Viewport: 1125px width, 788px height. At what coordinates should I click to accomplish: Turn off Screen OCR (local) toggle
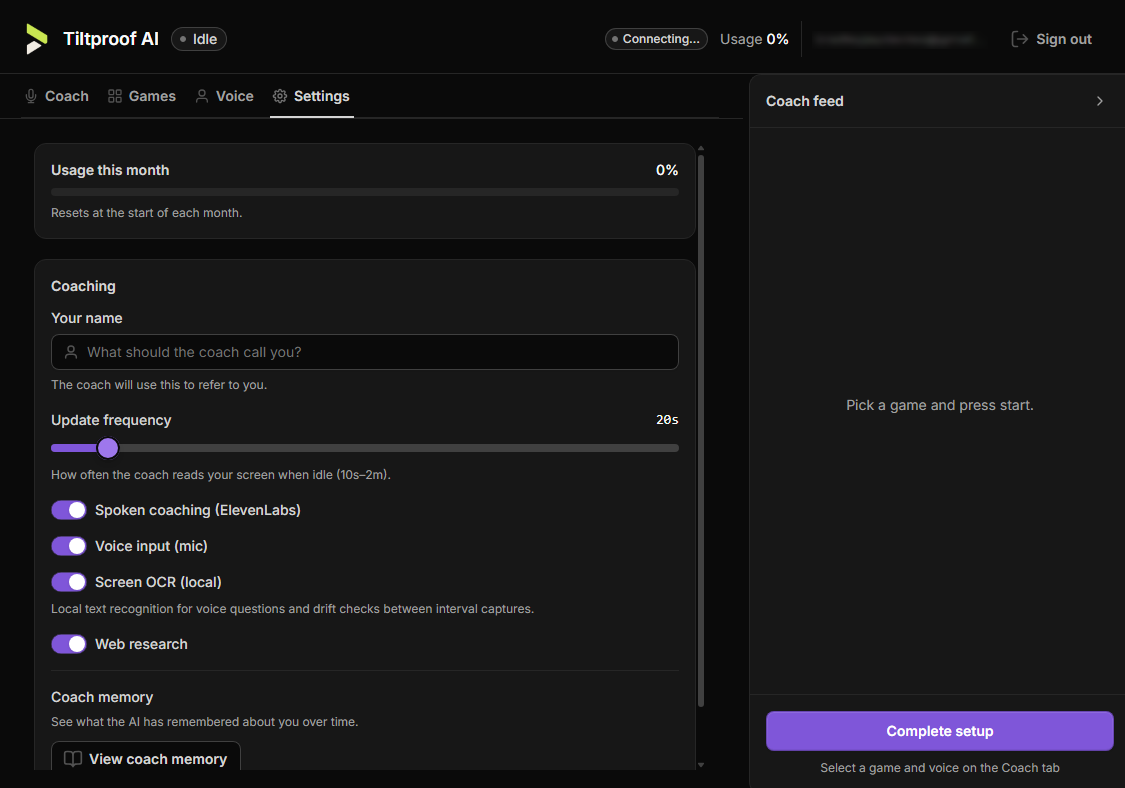click(69, 582)
